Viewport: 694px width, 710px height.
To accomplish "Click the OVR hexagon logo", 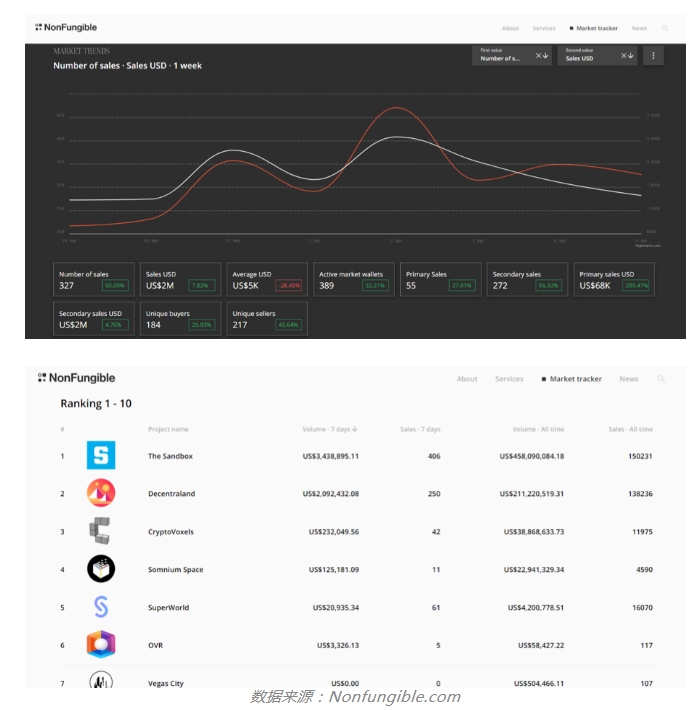I will (101, 645).
